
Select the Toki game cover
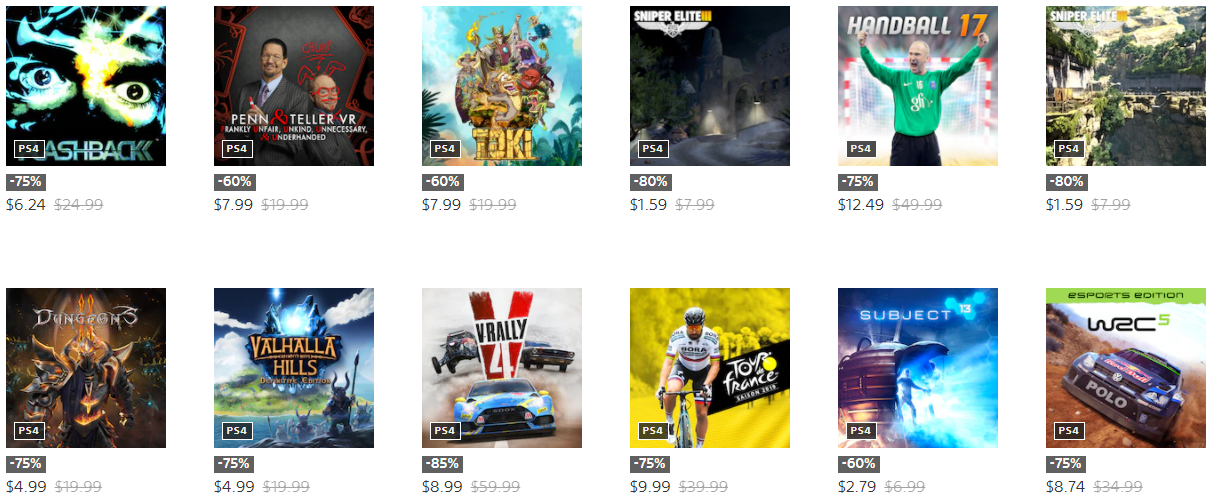tap(502, 86)
